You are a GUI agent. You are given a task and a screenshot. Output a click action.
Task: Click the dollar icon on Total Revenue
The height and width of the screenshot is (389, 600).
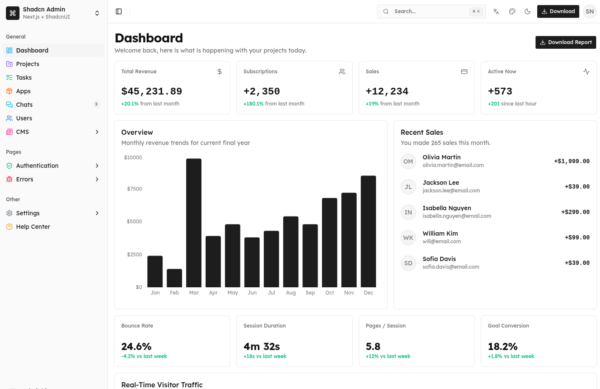[220, 72]
